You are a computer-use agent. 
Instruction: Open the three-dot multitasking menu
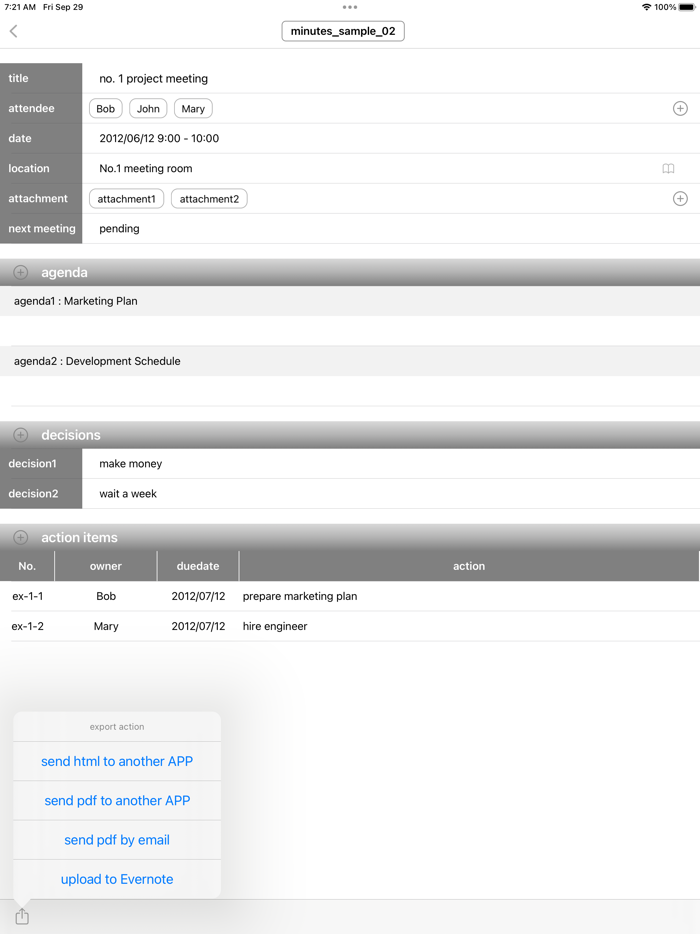[x=350, y=7]
